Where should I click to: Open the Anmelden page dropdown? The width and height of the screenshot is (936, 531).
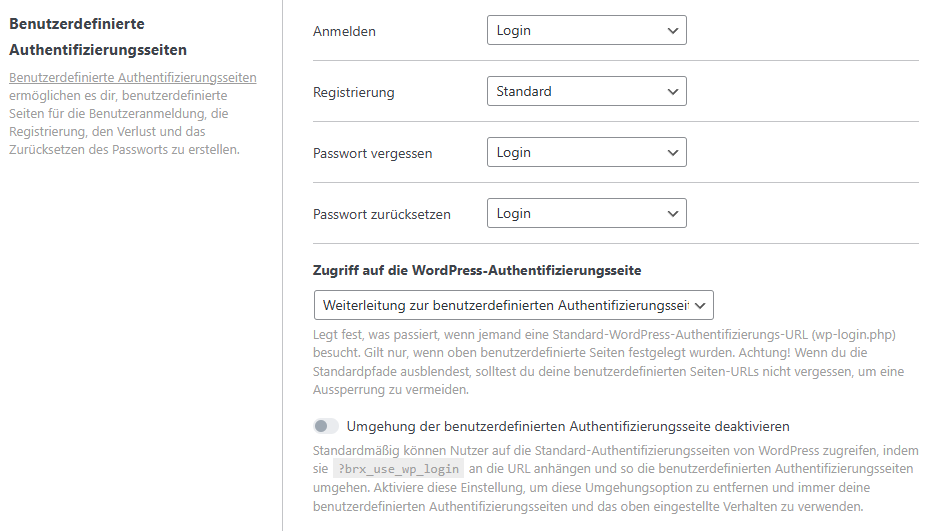pos(575,31)
